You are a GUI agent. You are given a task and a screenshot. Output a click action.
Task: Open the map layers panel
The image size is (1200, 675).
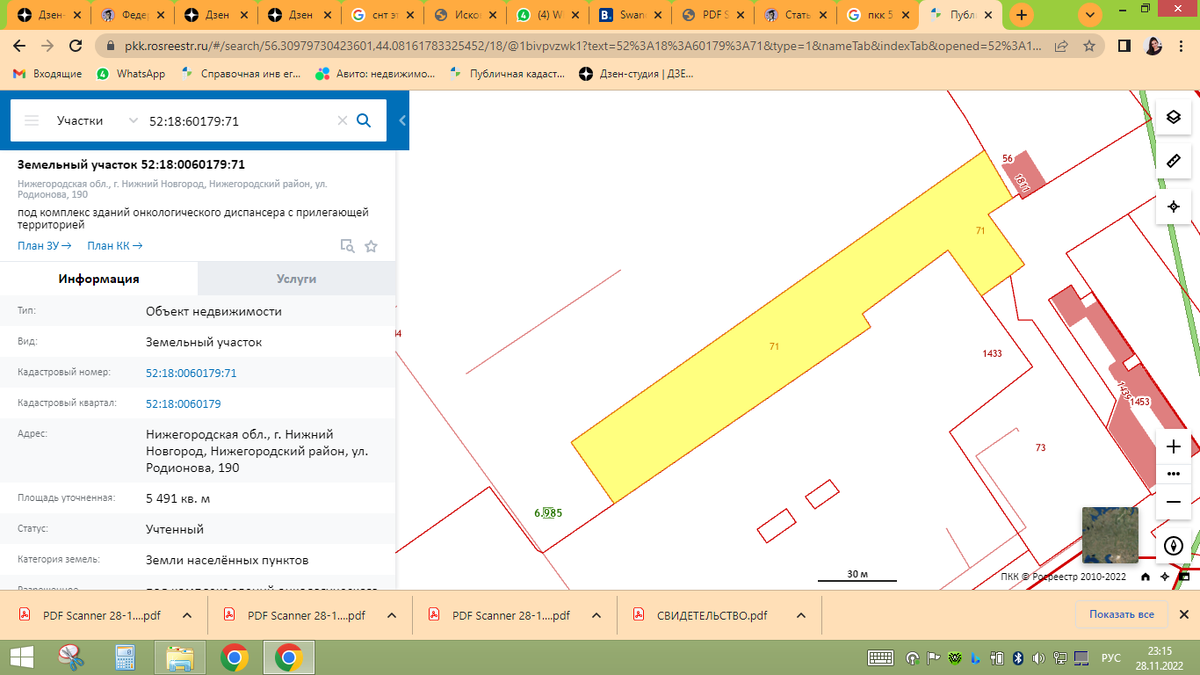pos(1174,117)
